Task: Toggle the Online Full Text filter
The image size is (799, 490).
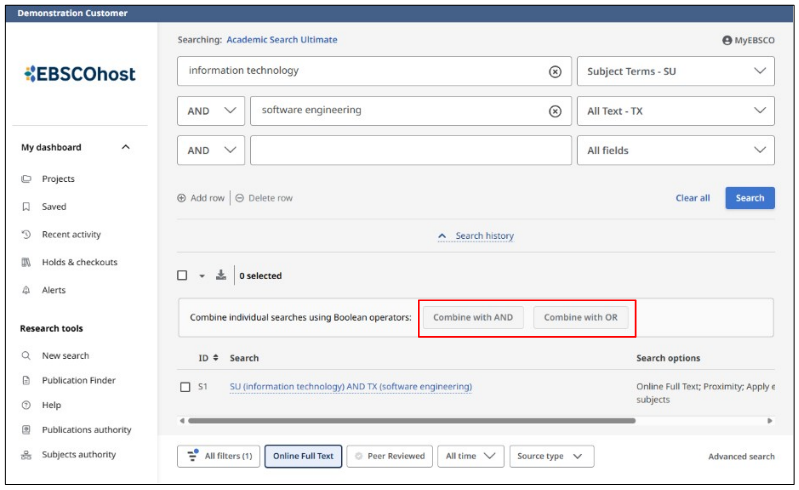Action: click(303, 456)
